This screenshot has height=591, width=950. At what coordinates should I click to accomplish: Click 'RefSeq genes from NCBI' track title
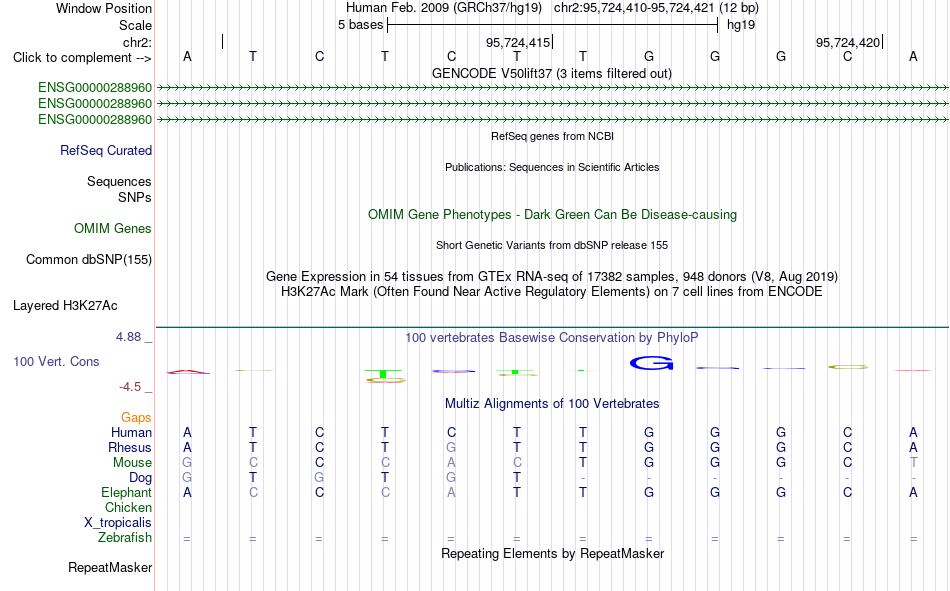pyautogui.click(x=552, y=136)
